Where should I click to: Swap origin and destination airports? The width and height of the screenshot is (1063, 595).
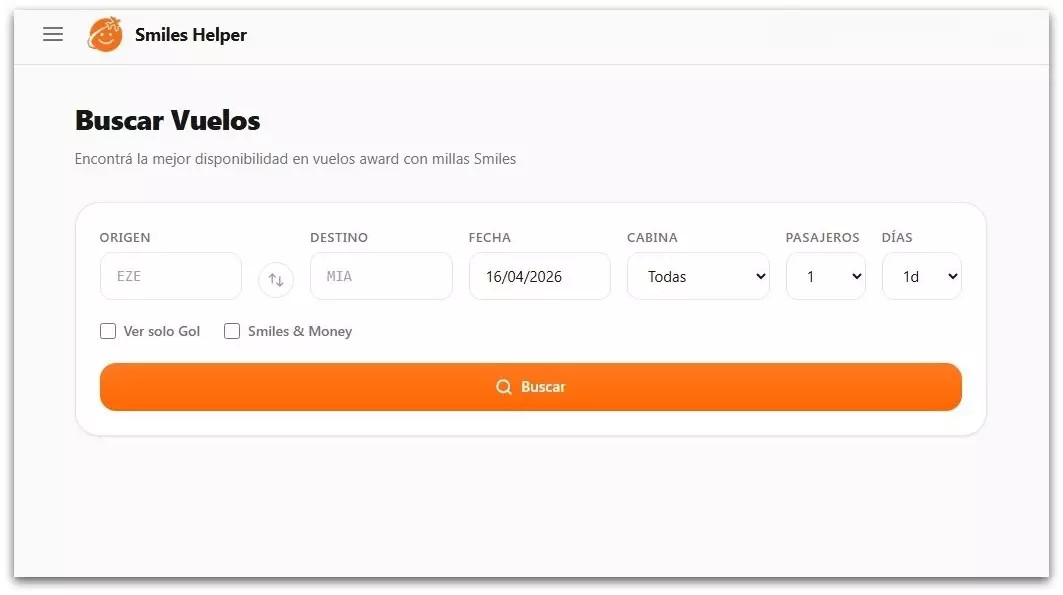pos(276,280)
